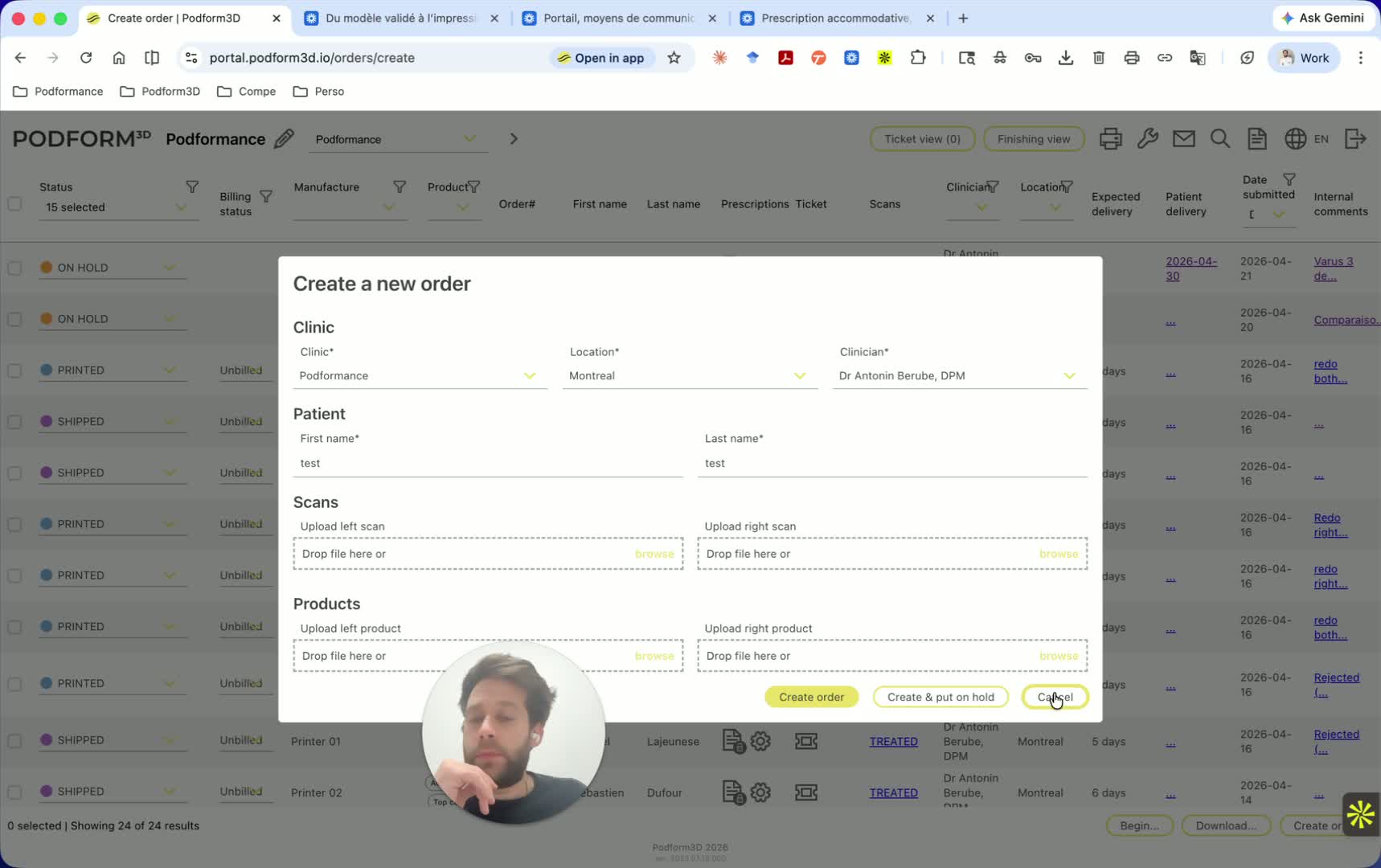
Task: Check the second ON HOLD row checkbox
Action: (14, 319)
